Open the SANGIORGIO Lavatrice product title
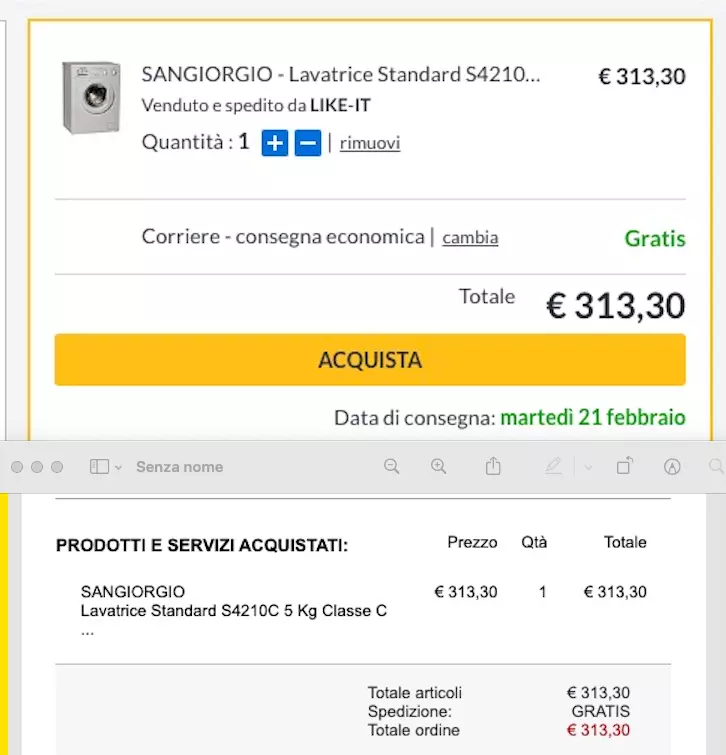 (341, 75)
